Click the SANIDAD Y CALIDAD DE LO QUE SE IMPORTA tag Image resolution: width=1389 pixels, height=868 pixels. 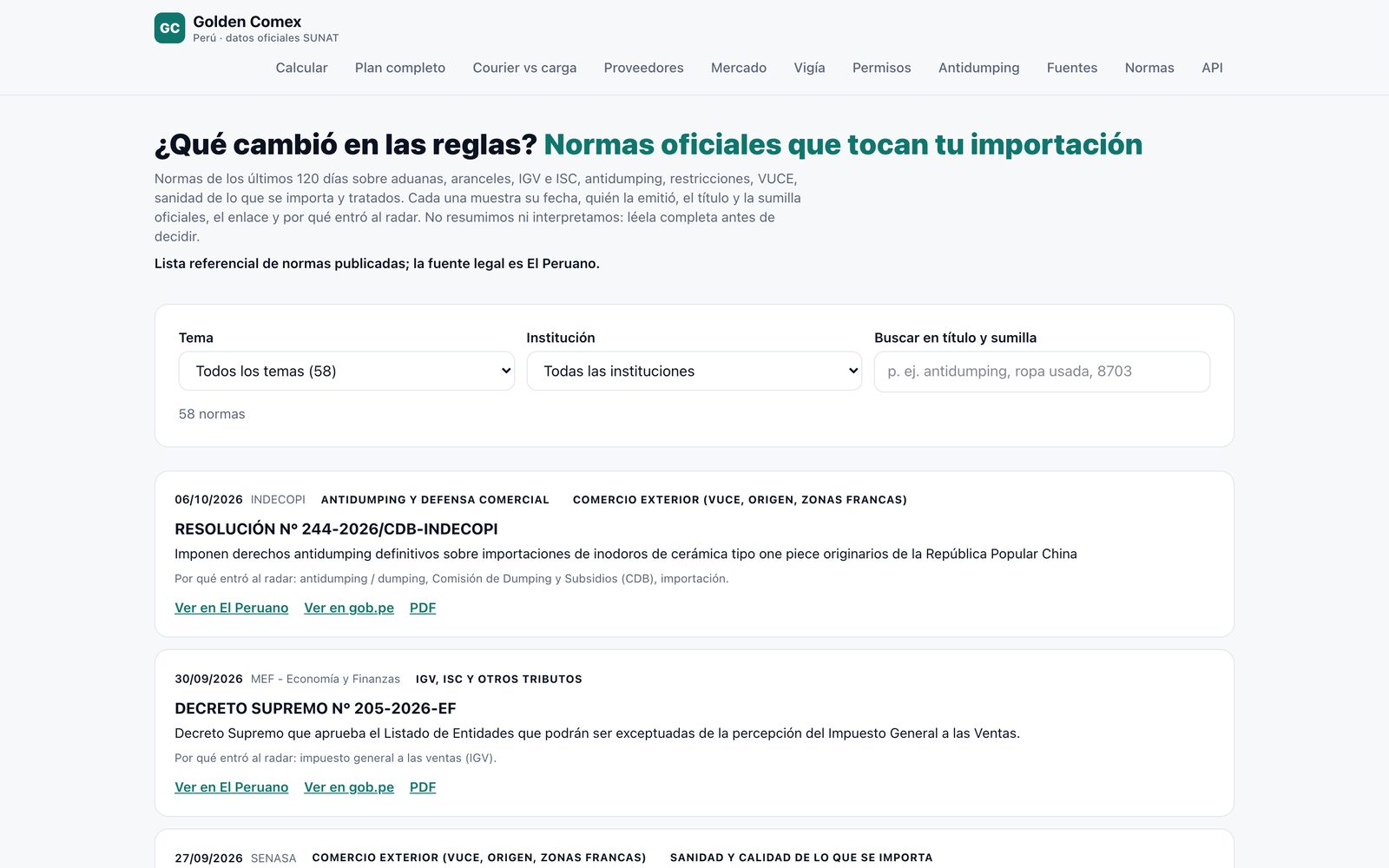tap(801, 858)
